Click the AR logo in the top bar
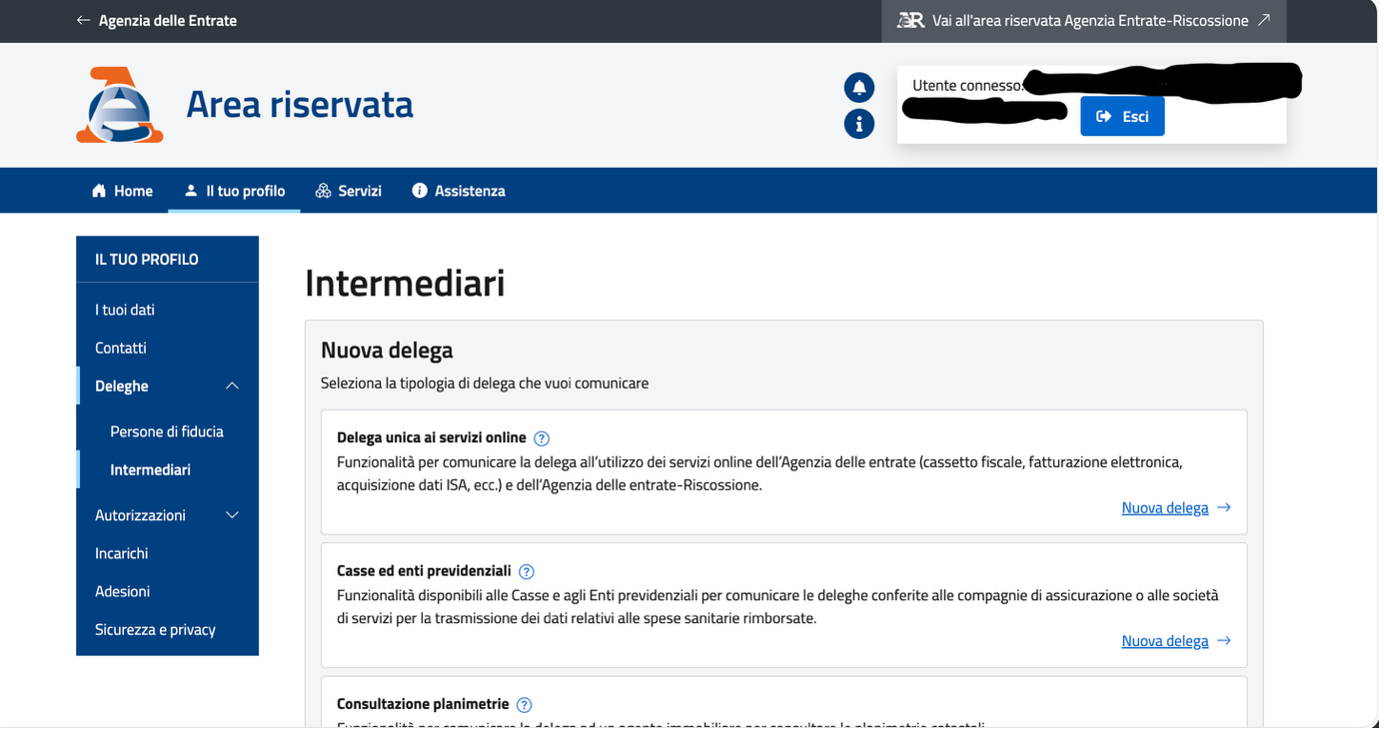The image size is (1384, 733). coord(913,20)
